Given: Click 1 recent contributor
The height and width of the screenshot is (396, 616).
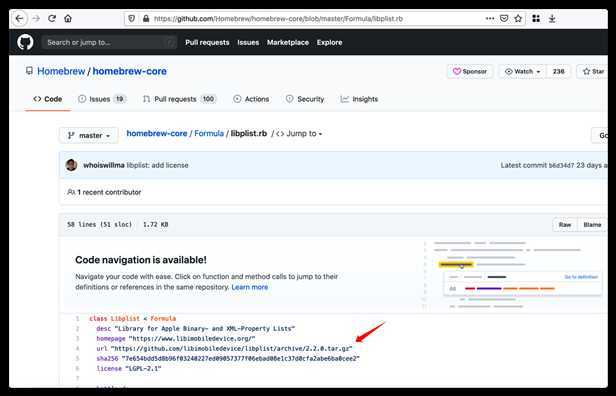Looking at the screenshot, I should pyautogui.click(x=104, y=192).
